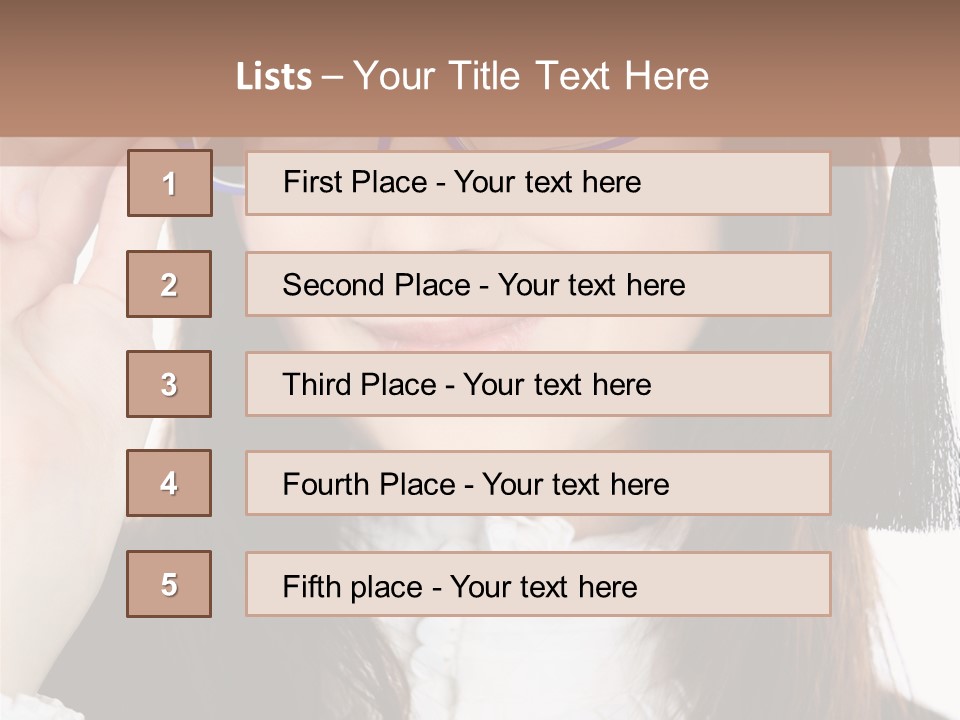Select the number 2 list marker

[x=169, y=284]
